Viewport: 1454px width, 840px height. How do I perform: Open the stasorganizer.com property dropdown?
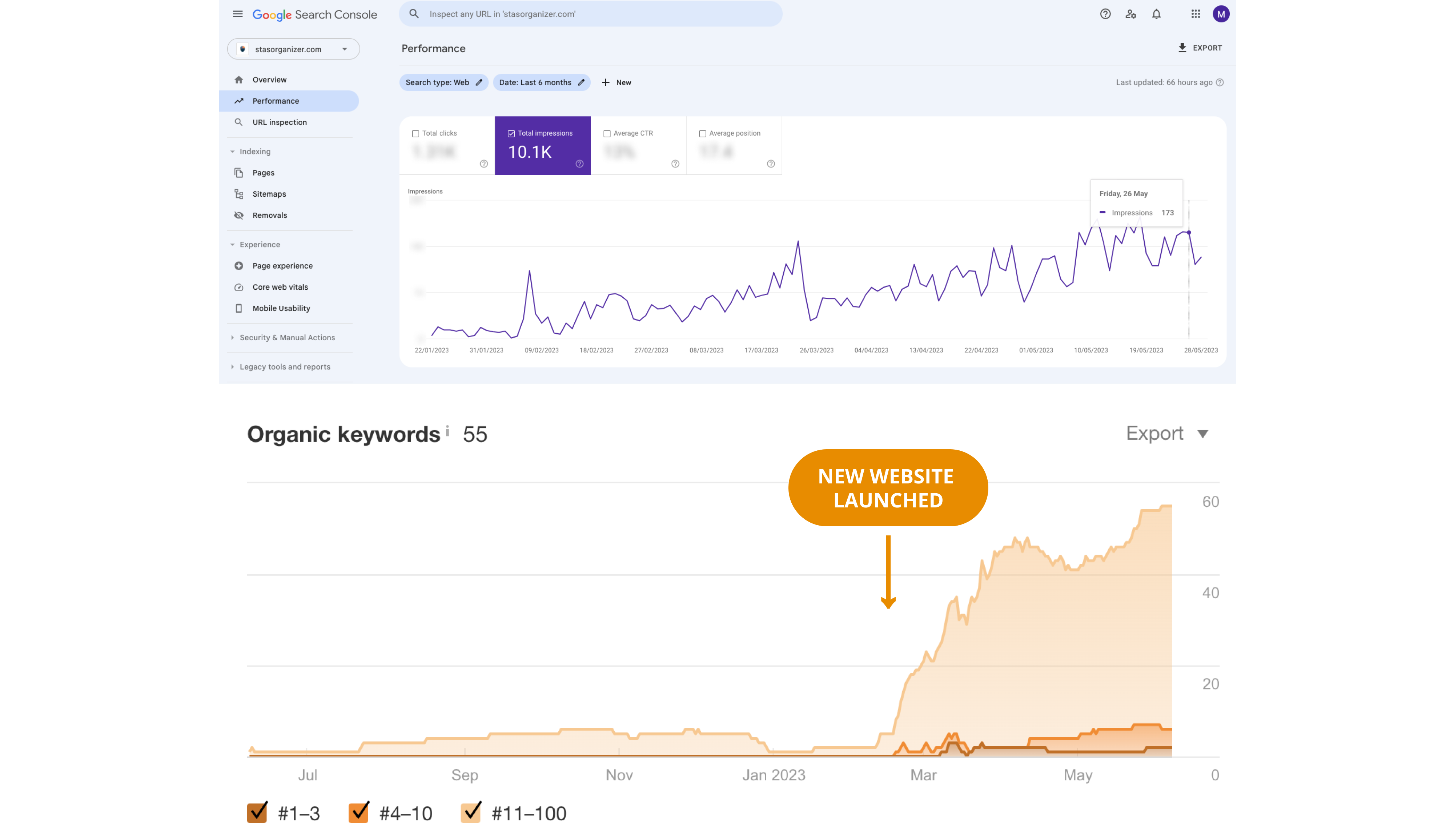coord(294,49)
